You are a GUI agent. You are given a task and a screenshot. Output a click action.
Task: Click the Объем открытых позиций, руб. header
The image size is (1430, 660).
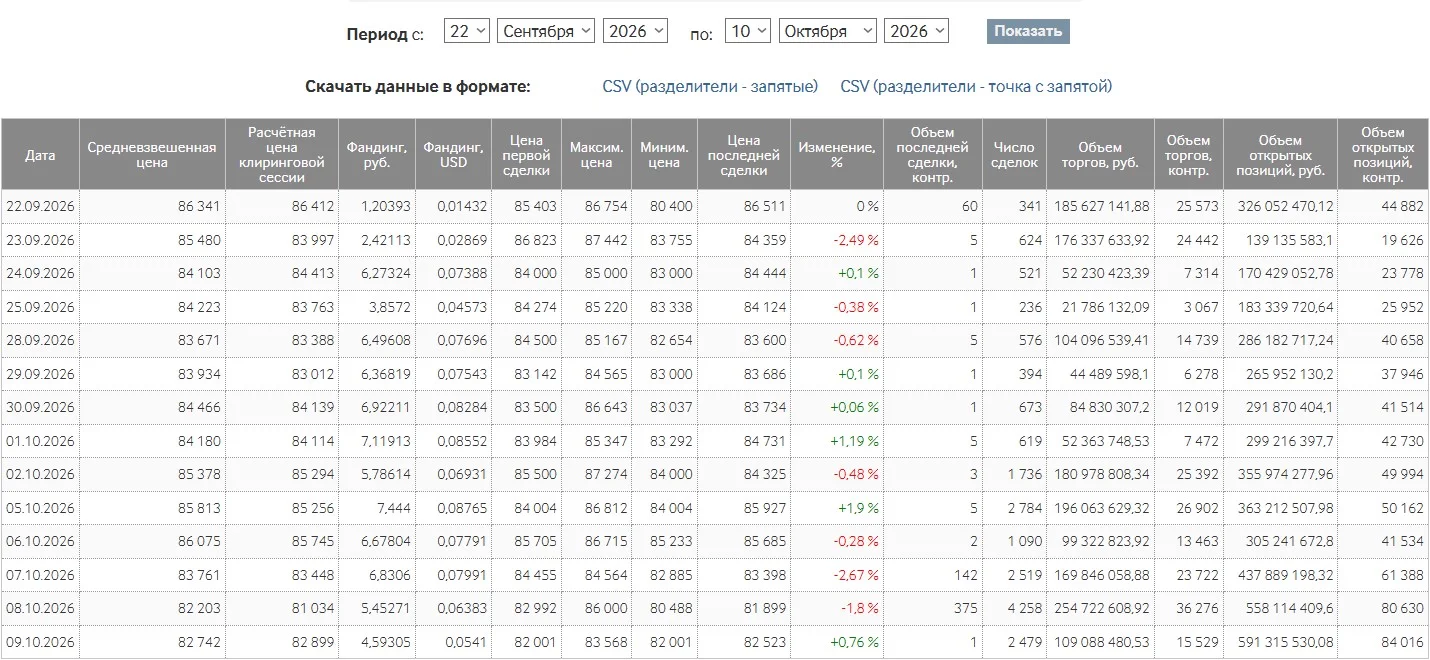point(1280,155)
